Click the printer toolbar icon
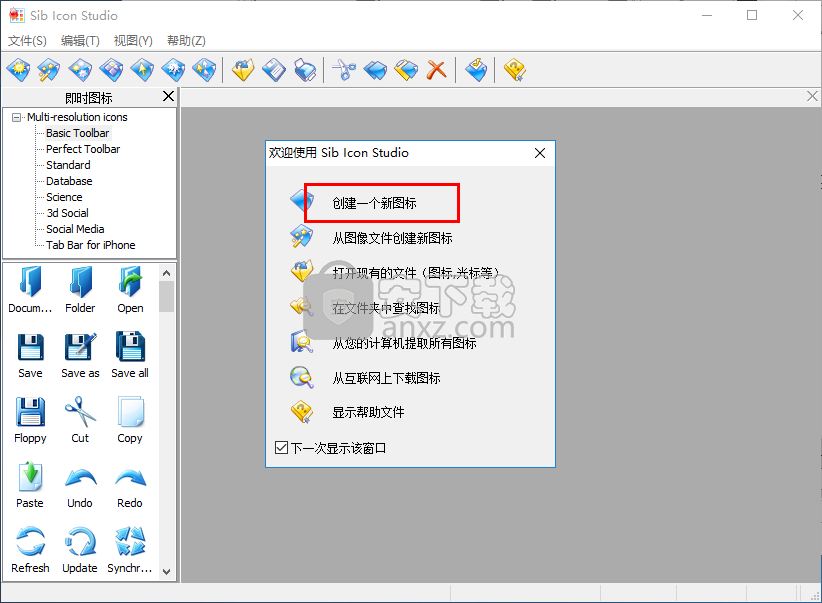The width and height of the screenshot is (822, 603). tap(305, 70)
